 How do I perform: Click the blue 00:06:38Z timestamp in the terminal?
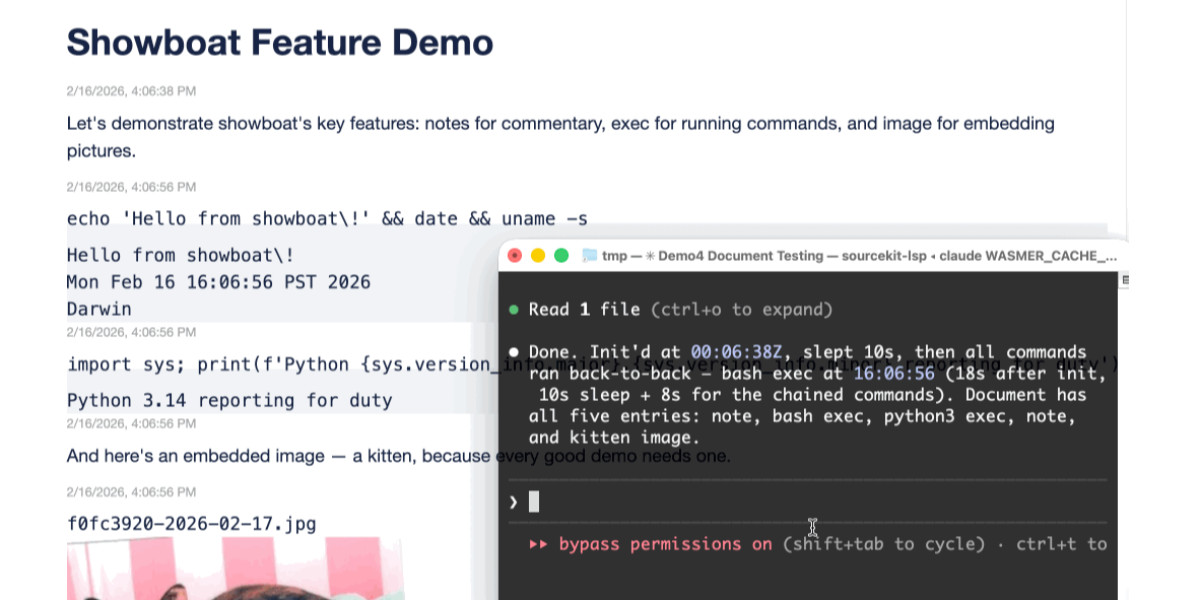point(733,351)
